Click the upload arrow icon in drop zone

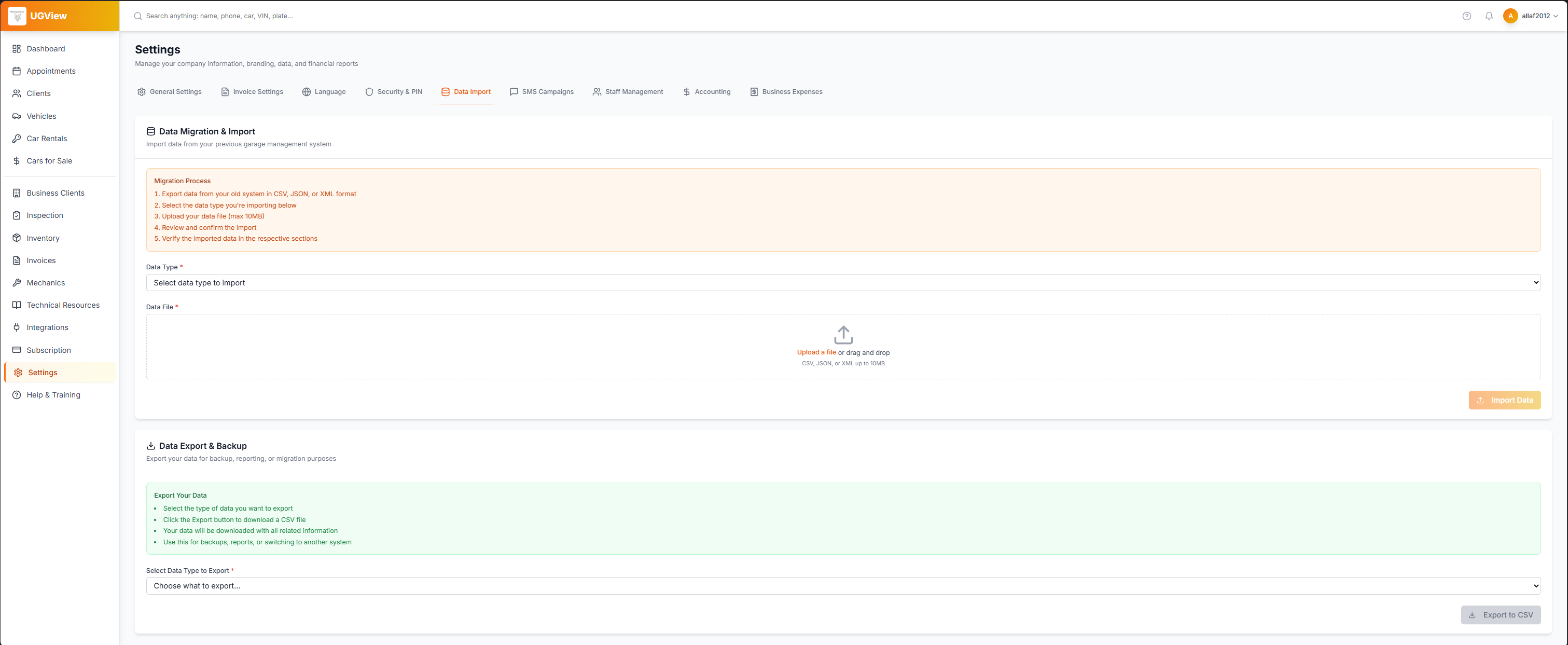tap(843, 335)
